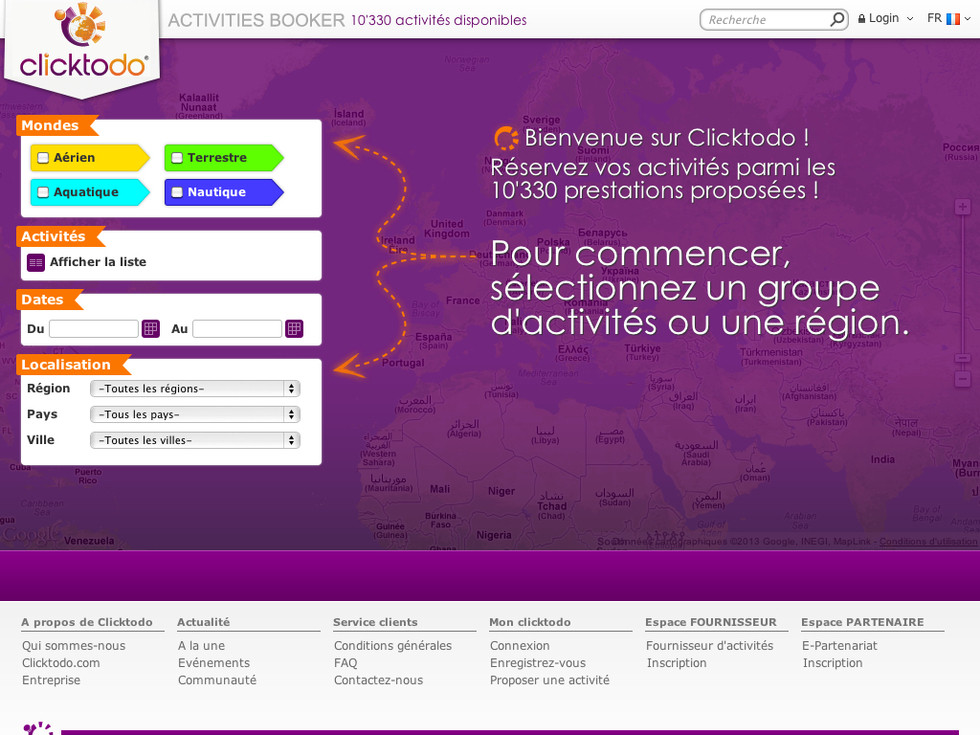Check the Nautique checkbox

pyautogui.click(x=177, y=192)
